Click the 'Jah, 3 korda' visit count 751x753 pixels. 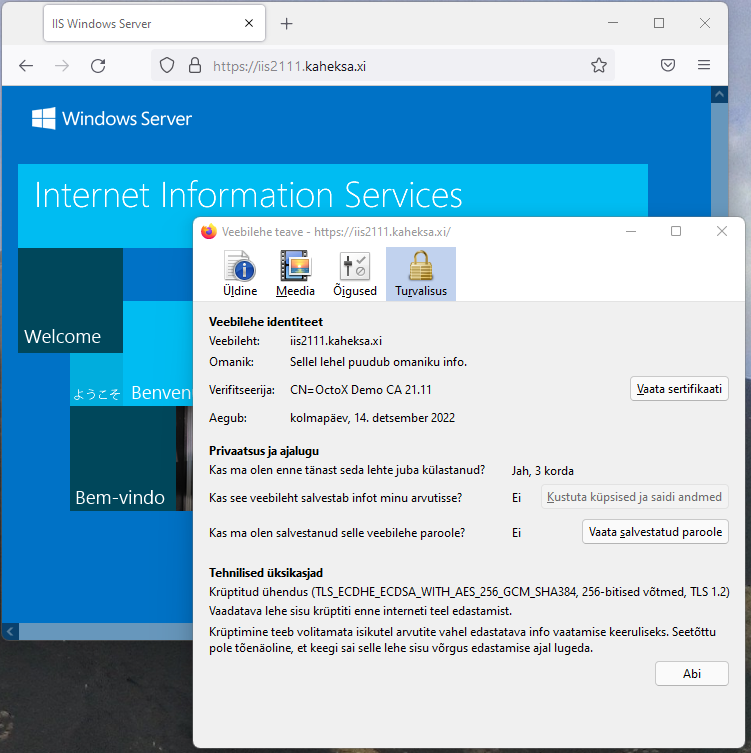[543, 471]
